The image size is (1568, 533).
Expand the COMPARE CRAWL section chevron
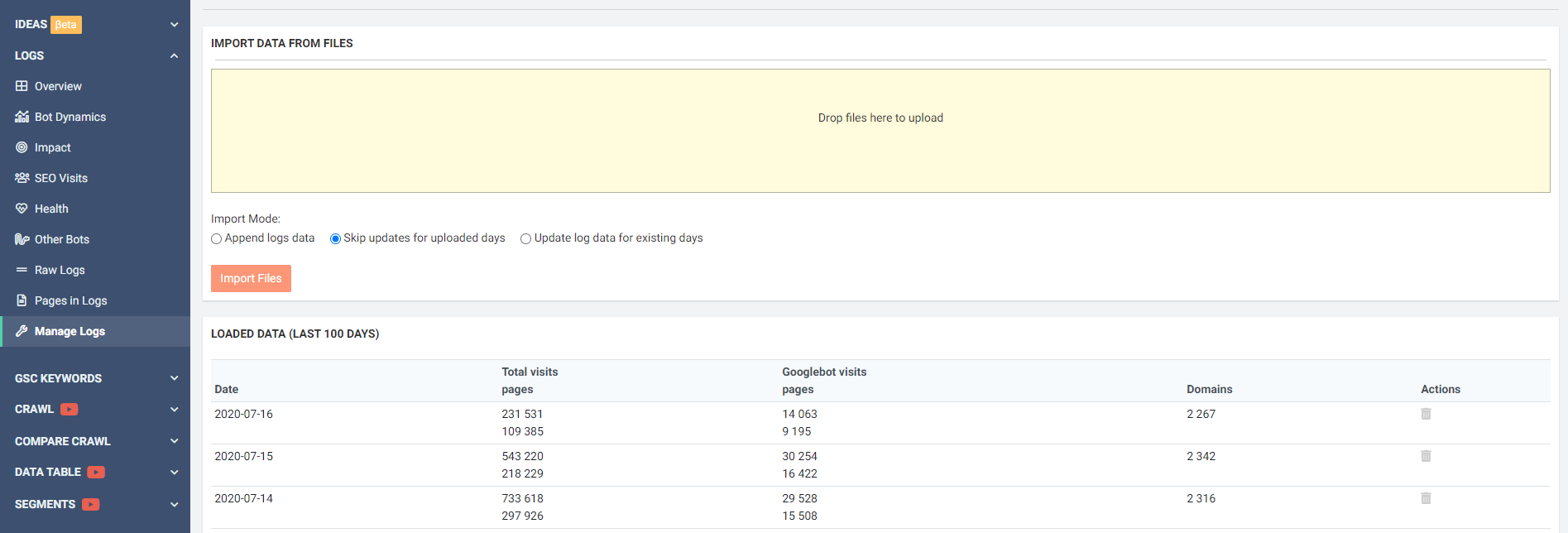(174, 441)
